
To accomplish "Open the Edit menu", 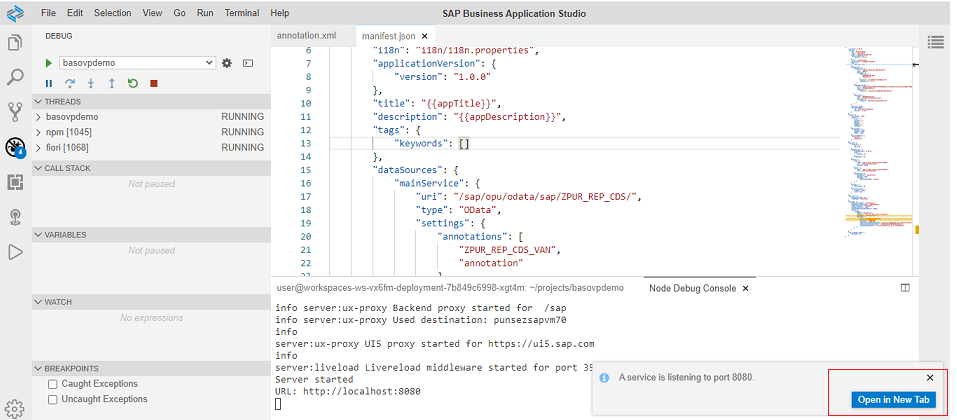I will pyautogui.click(x=75, y=13).
